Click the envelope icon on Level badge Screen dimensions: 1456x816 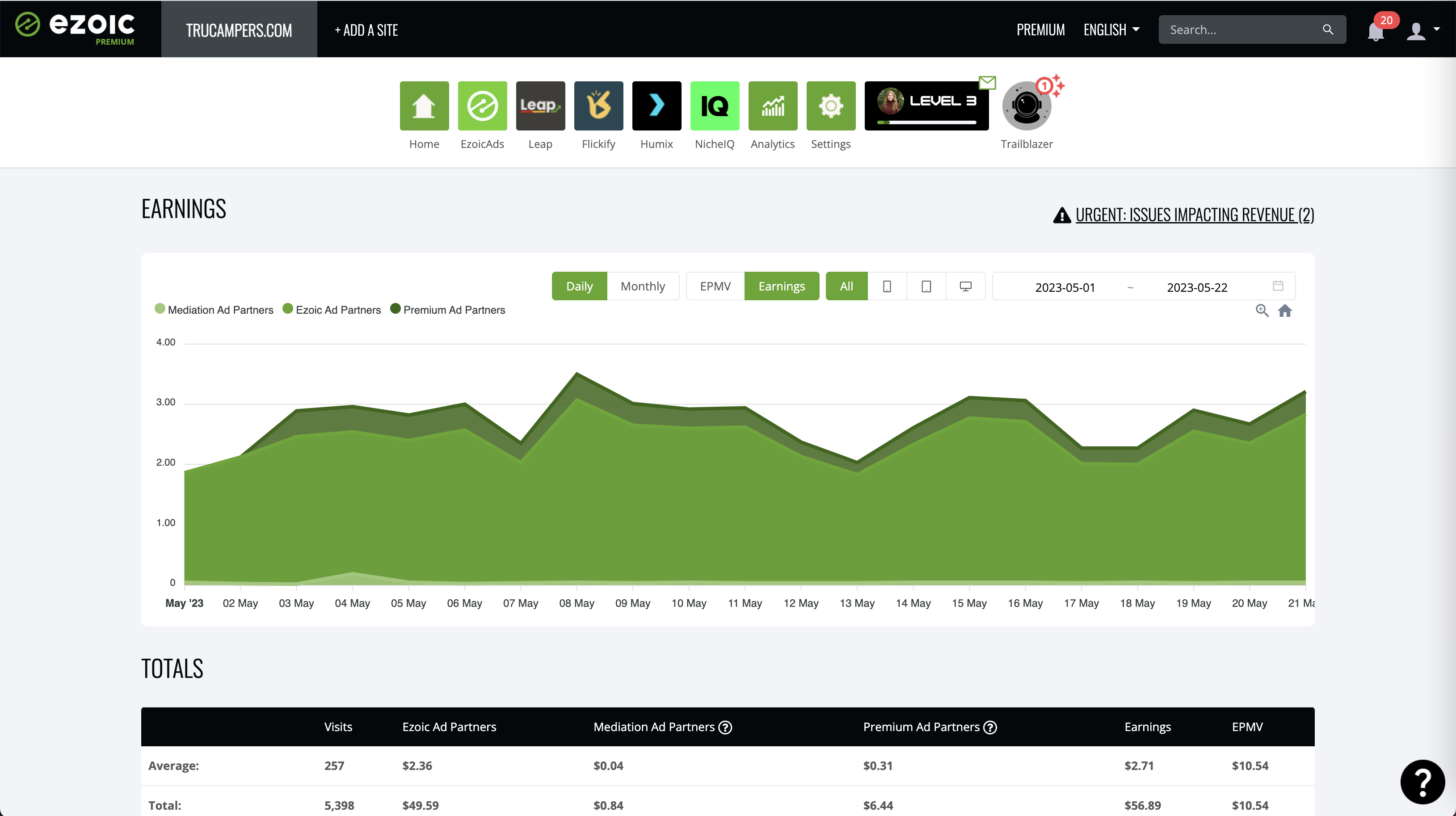pos(988,83)
